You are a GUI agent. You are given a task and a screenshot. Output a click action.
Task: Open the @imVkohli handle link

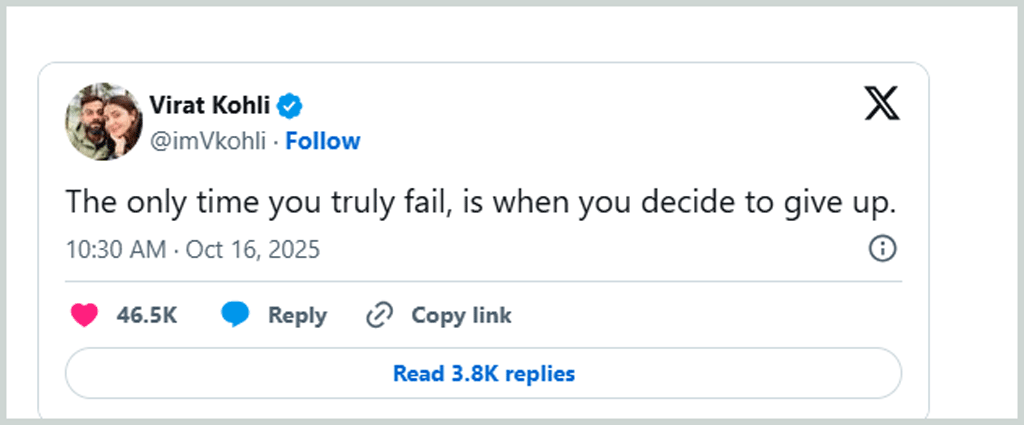tap(207, 141)
